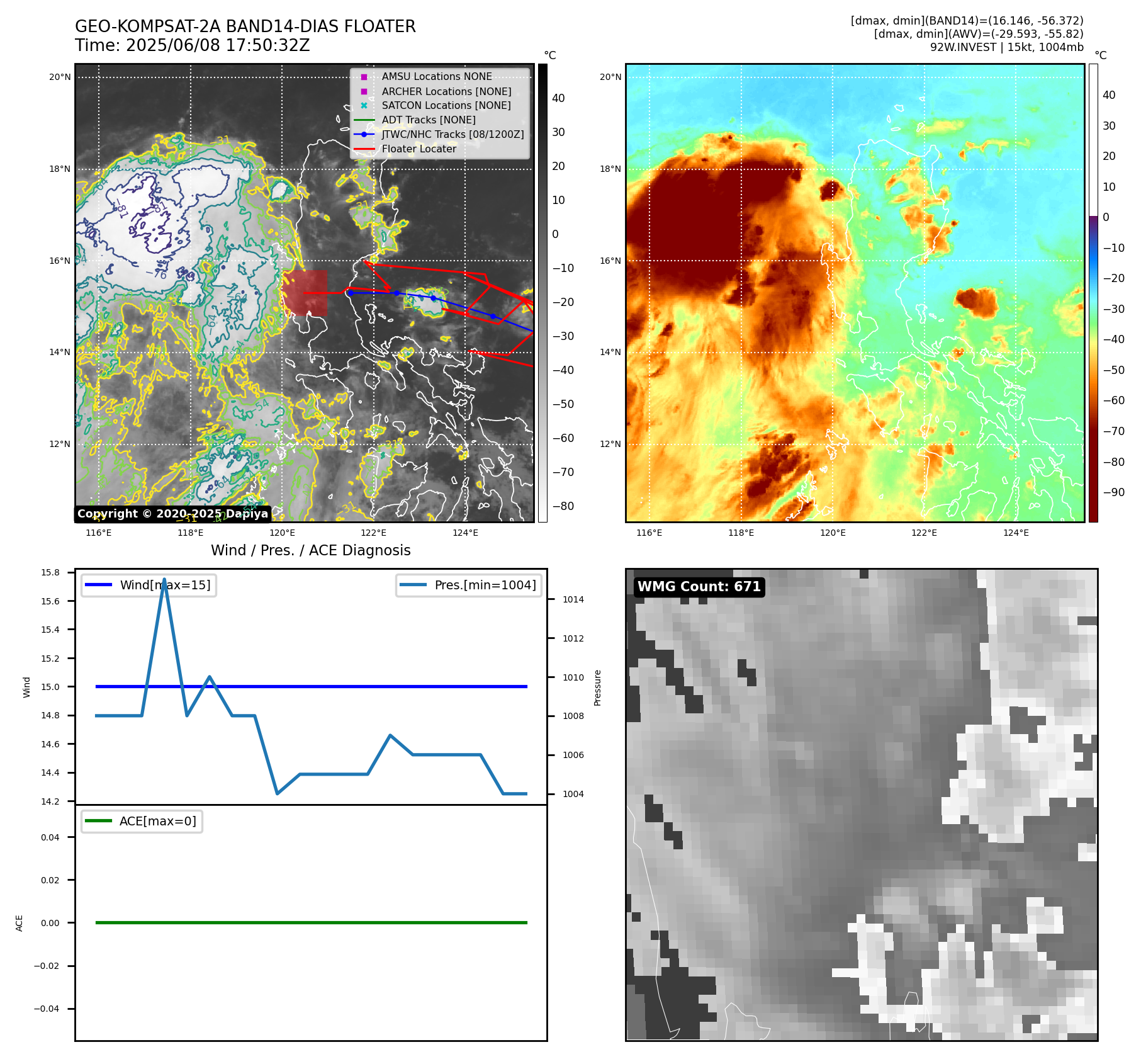Click the magenta AMSU legend marker
This screenshot has height=1064, width=1141.
coord(364,77)
